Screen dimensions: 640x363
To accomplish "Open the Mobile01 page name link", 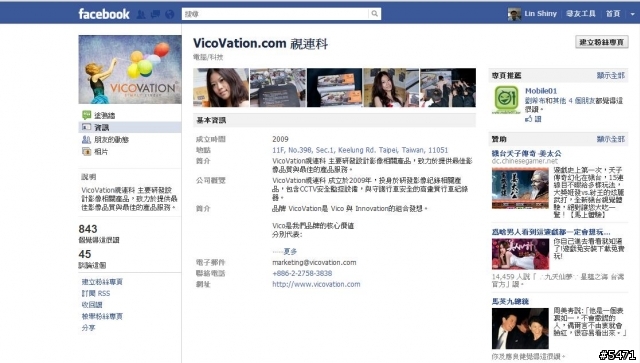I will pyautogui.click(x=541, y=91).
